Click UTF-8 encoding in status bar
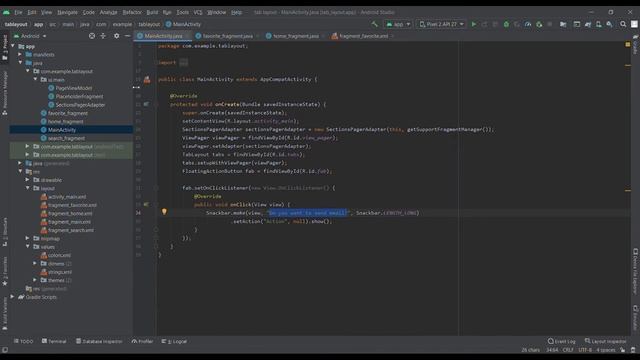640x360 pixels. pyautogui.click(x=585, y=350)
